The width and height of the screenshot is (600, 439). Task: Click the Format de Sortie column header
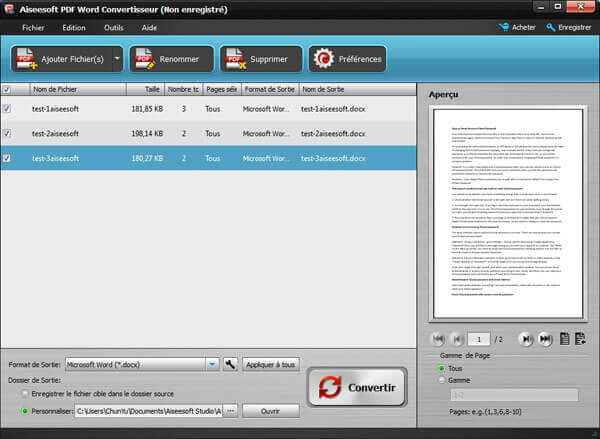coord(270,90)
